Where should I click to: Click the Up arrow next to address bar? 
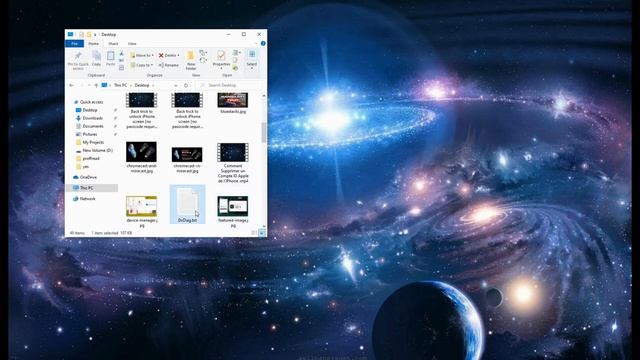pyautogui.click(x=96, y=85)
